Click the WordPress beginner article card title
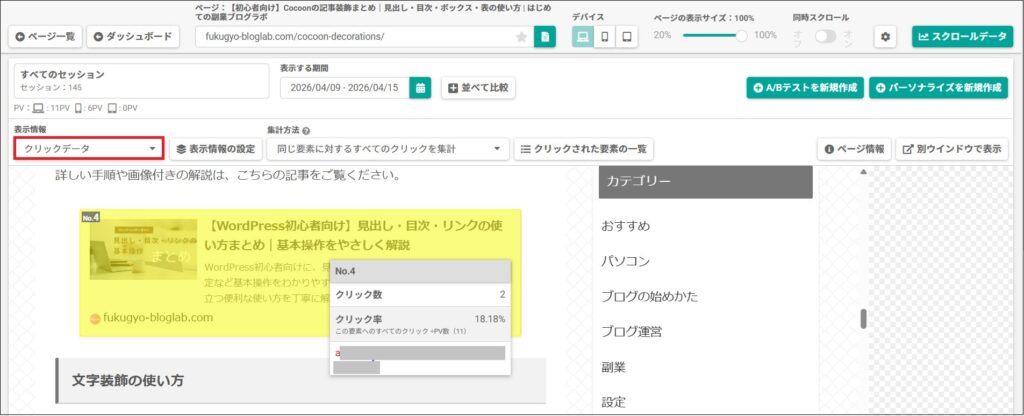Viewport: 1024px width, 416px height. click(x=353, y=236)
